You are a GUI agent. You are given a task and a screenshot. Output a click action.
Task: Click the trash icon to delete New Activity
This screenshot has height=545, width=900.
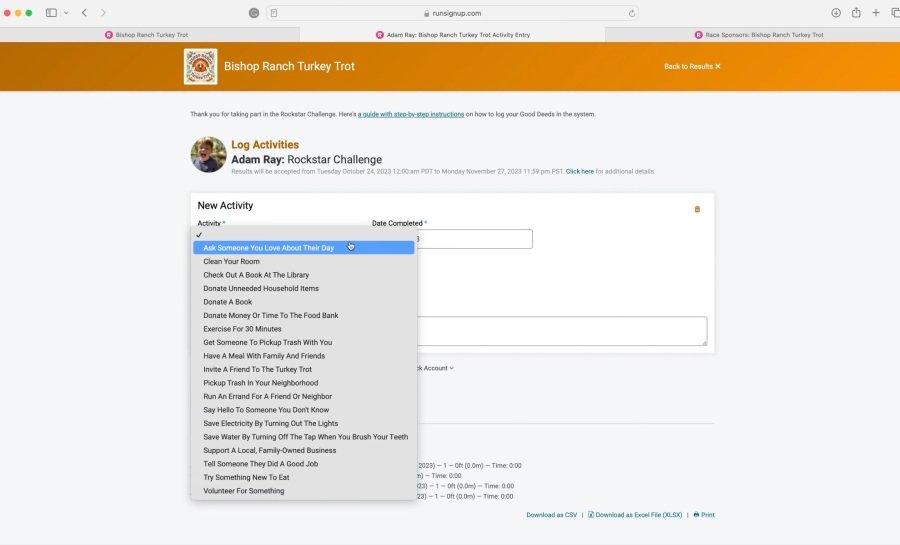tap(697, 209)
